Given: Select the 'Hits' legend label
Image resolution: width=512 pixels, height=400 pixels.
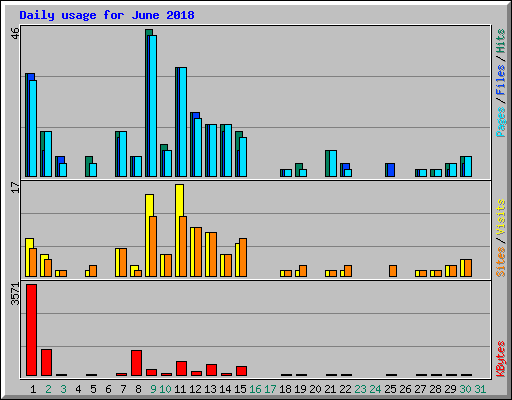Looking at the screenshot, I should click(x=500, y=41).
